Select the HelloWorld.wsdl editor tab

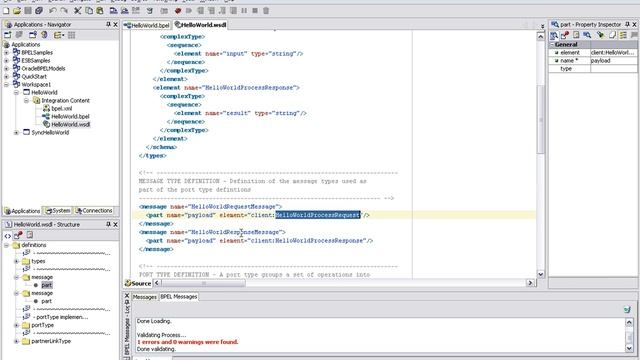click(200, 25)
